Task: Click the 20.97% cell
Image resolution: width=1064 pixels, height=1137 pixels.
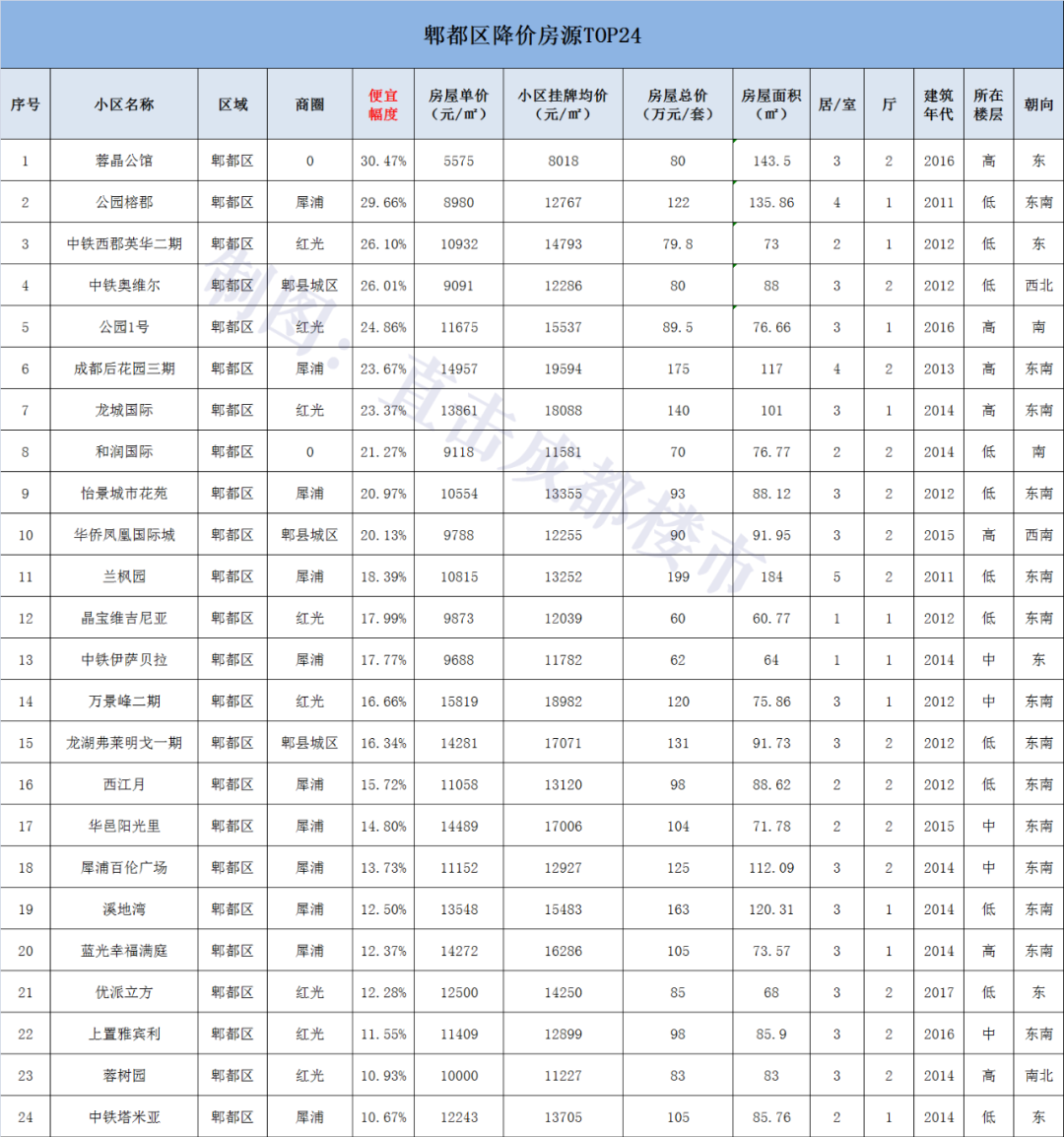Action: tap(383, 493)
